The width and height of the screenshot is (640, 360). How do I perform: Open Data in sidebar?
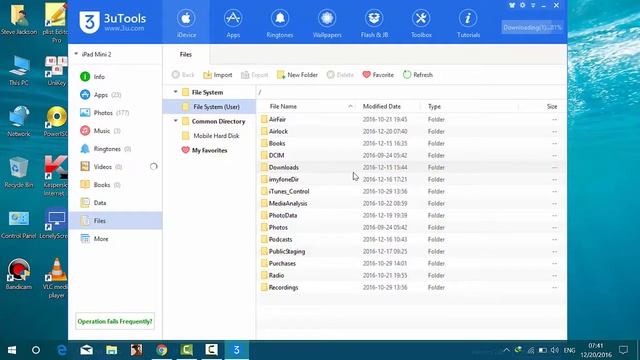pos(115,202)
